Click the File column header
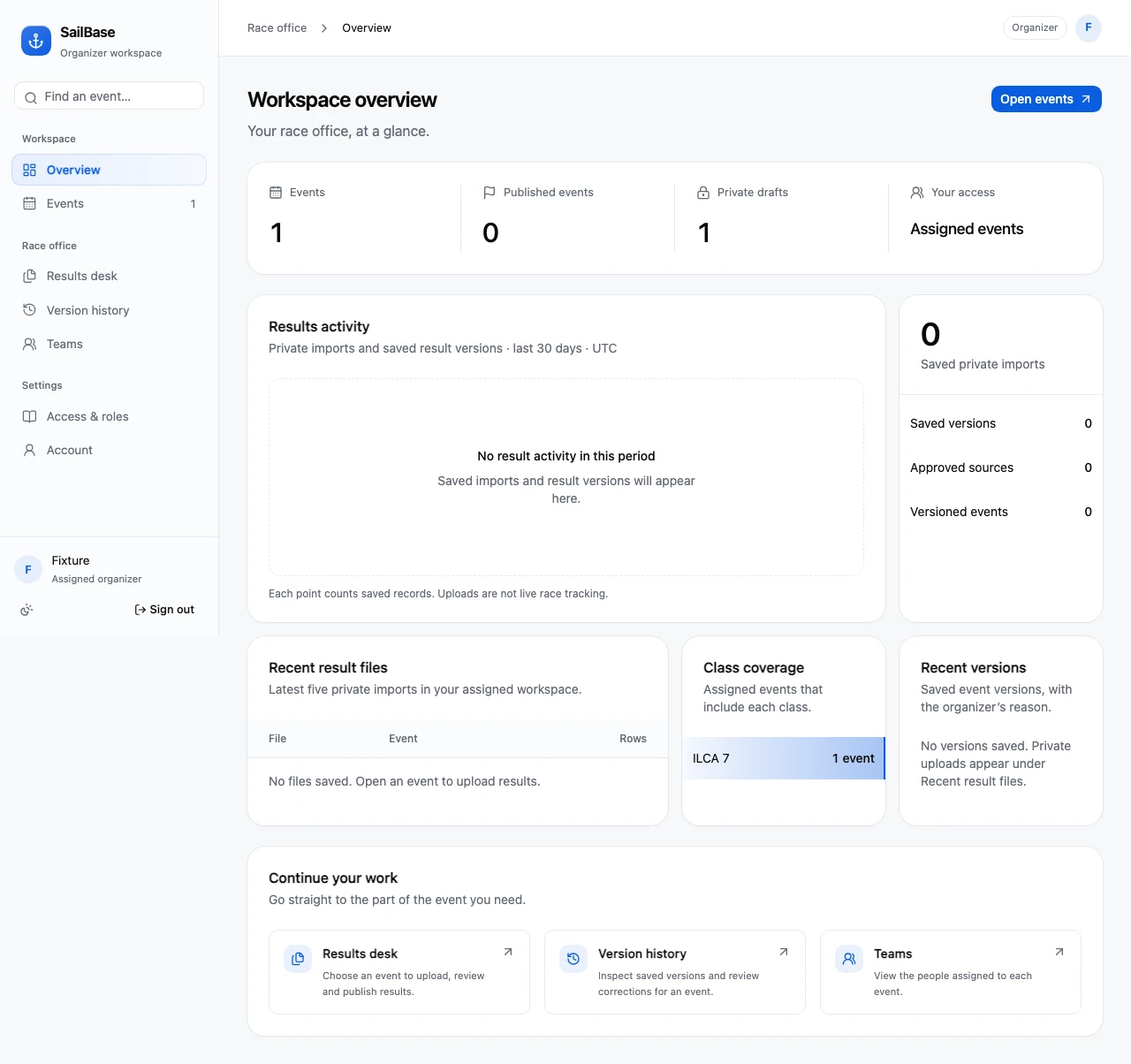 coord(277,739)
